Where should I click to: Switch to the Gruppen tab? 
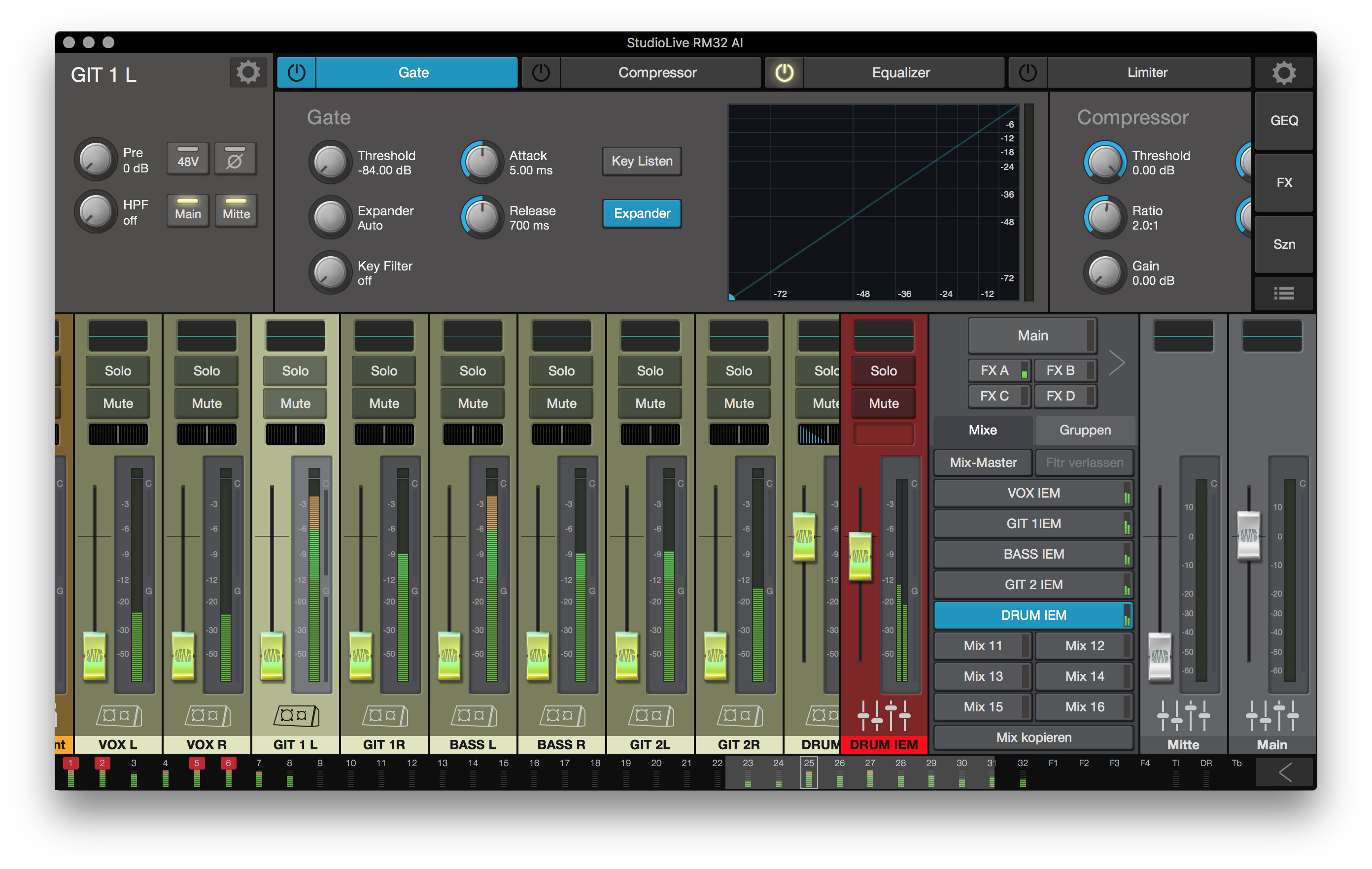point(1085,430)
